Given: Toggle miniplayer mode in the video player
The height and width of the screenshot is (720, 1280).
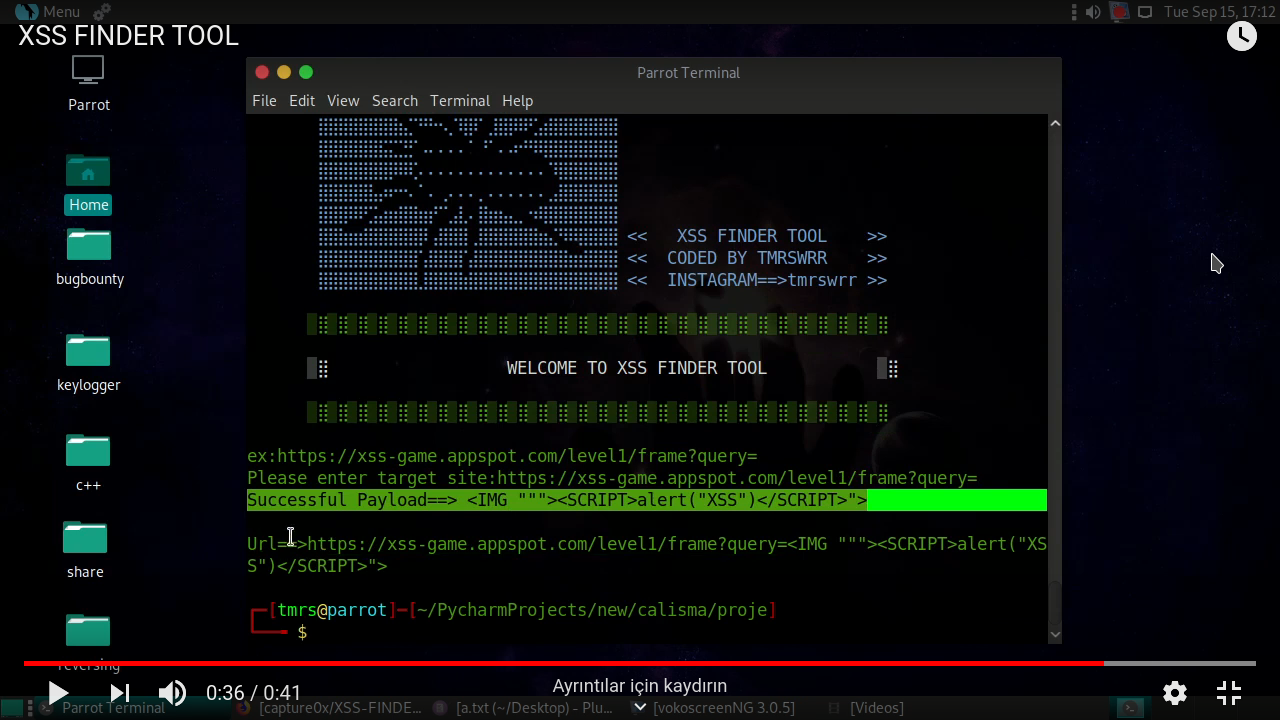Looking at the screenshot, I should click(x=1229, y=692).
